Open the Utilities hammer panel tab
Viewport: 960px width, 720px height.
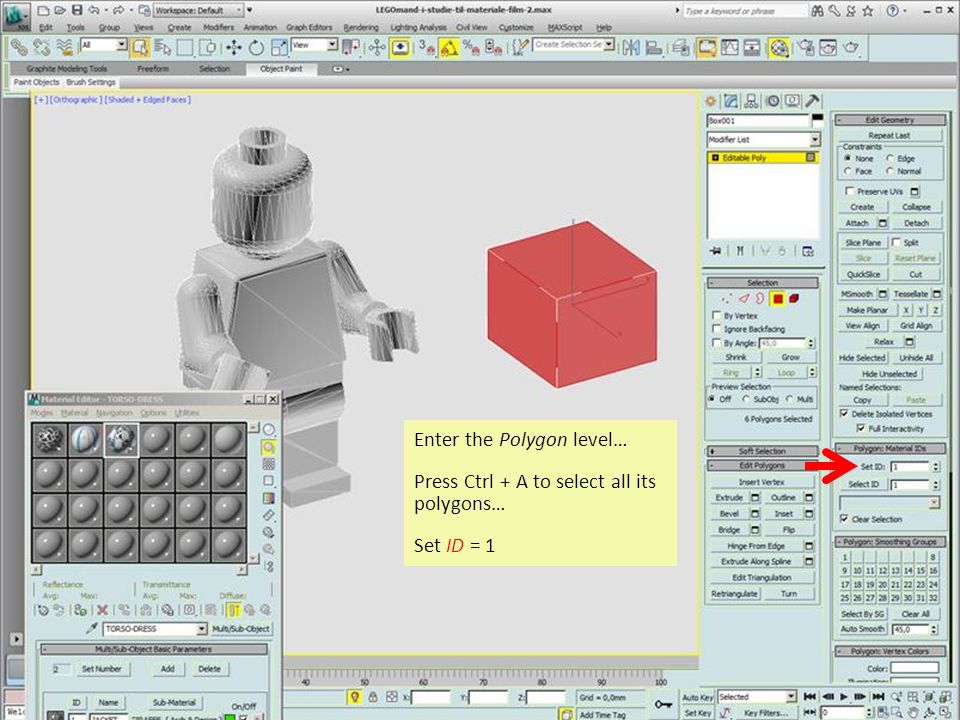click(x=812, y=101)
